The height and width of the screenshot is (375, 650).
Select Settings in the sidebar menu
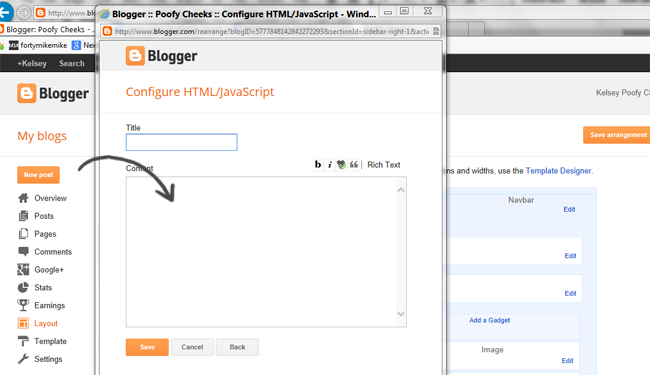[48, 359]
